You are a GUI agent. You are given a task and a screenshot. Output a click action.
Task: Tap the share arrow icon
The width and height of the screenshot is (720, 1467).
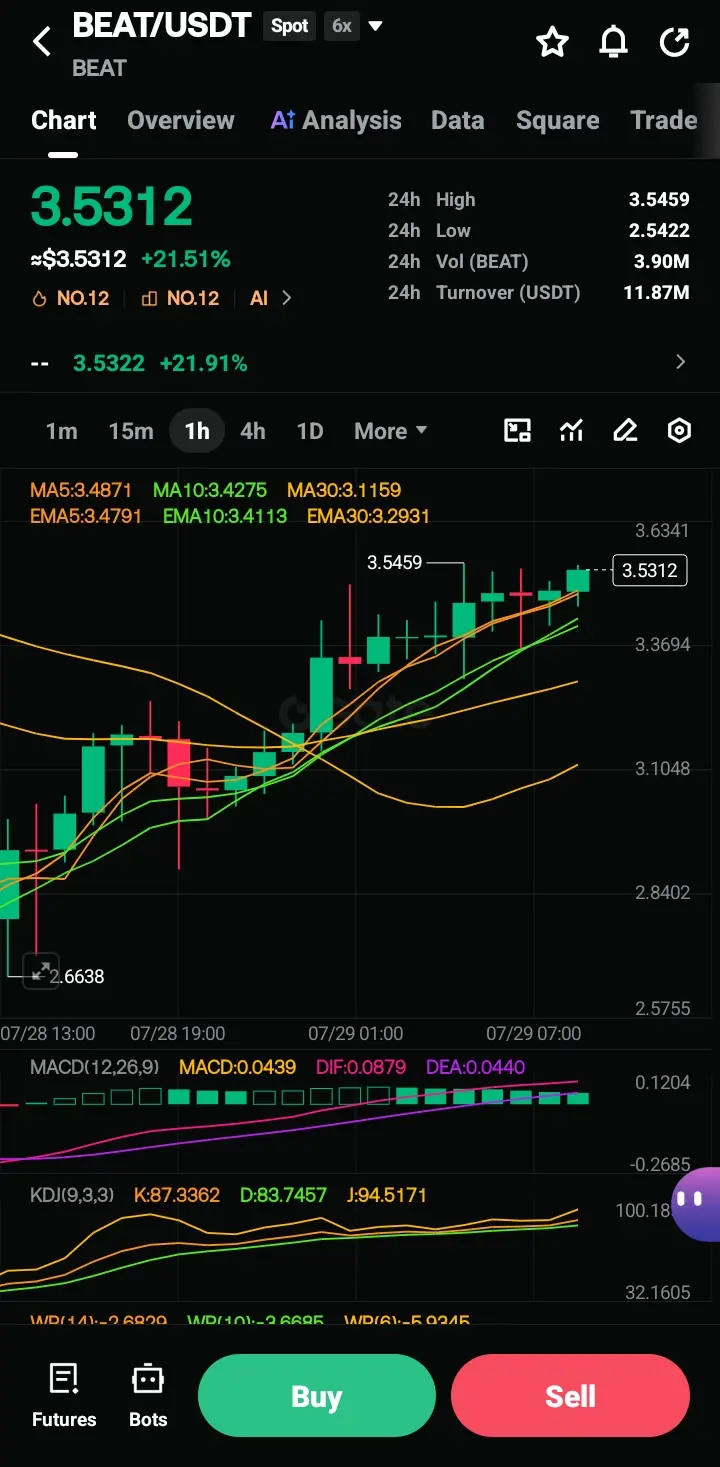[x=675, y=42]
